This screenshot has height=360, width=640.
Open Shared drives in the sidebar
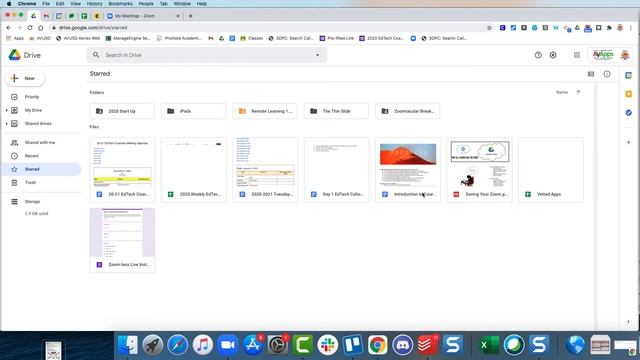click(38, 124)
